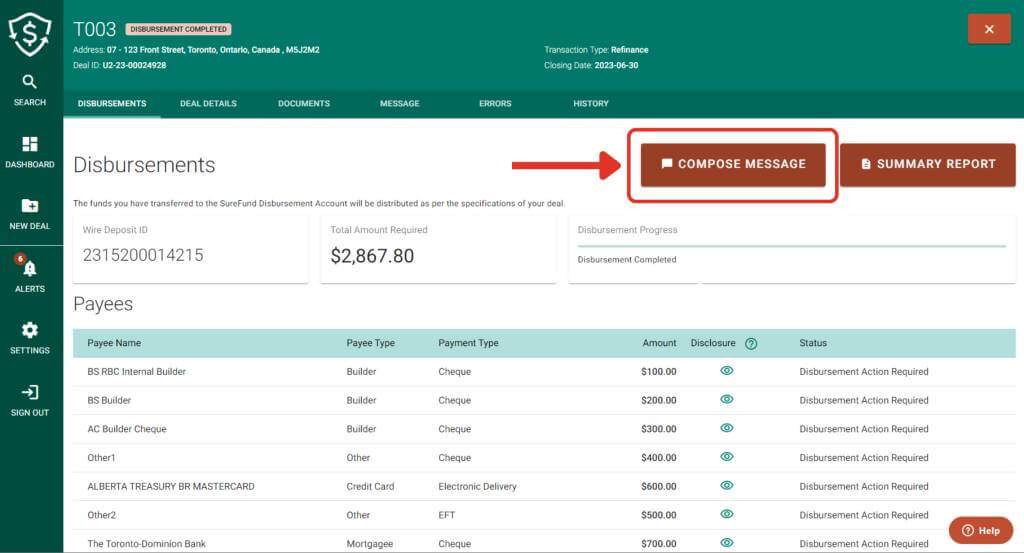
Task: View disclosure eye for Other1 row
Action: (x=727, y=457)
